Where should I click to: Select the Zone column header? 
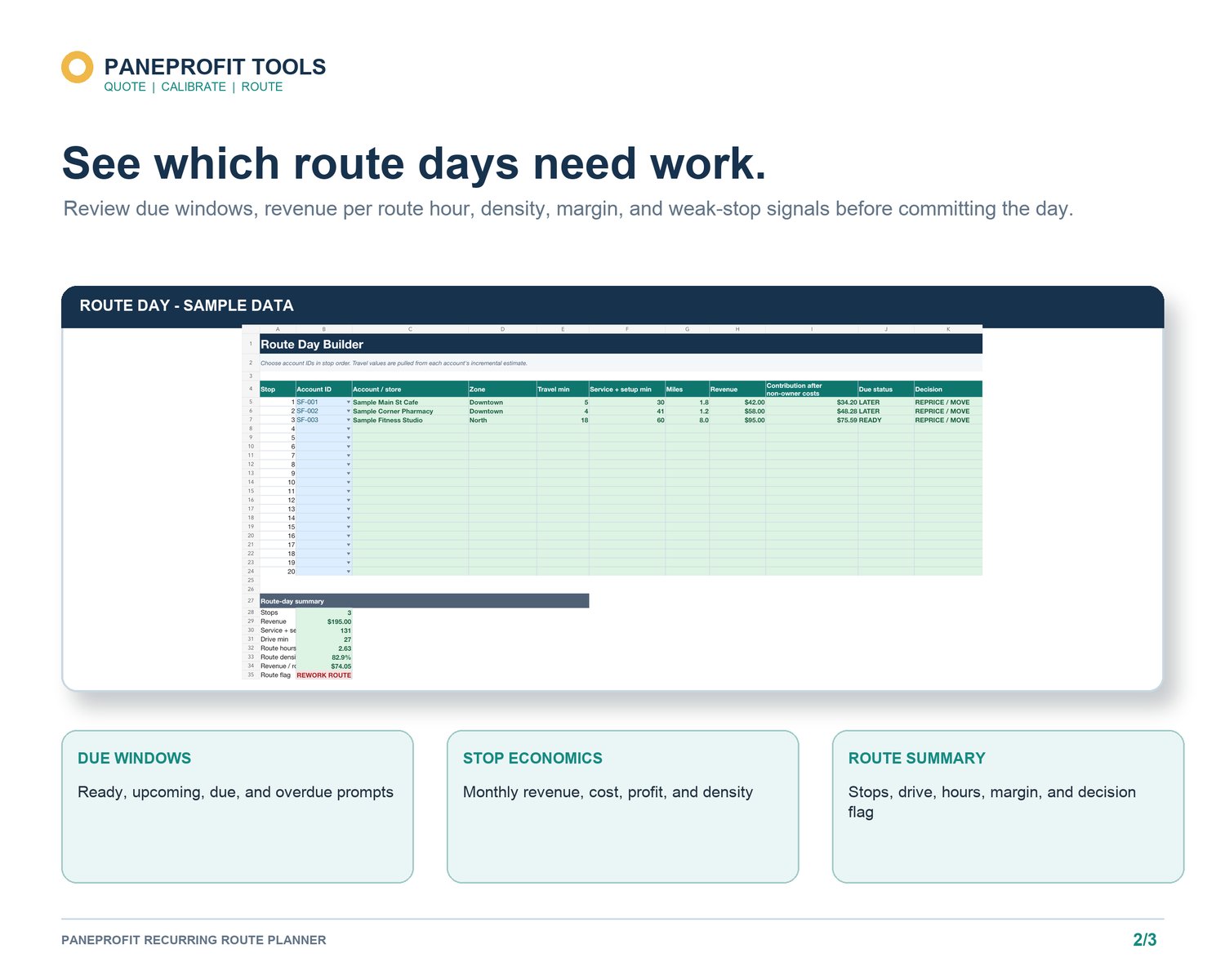point(502,389)
